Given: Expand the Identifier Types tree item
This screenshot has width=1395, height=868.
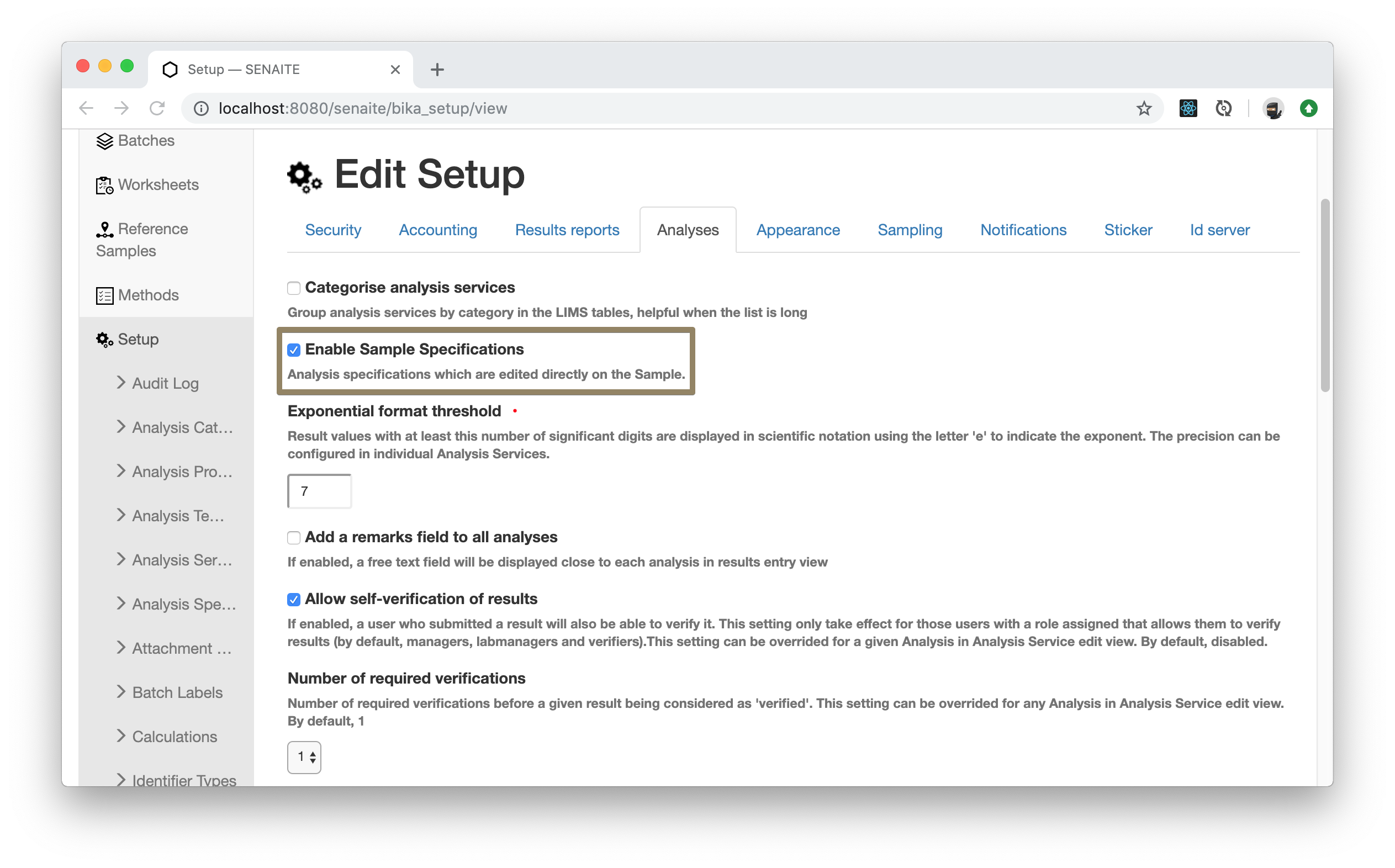Looking at the screenshot, I should [x=122, y=780].
